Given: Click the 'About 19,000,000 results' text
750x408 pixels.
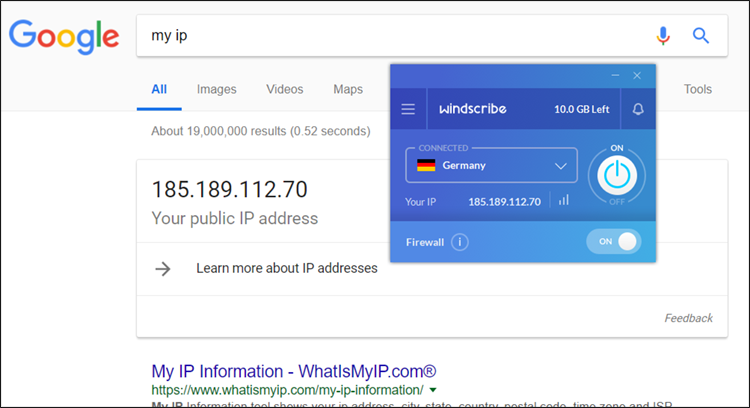Looking at the screenshot, I should (x=261, y=131).
